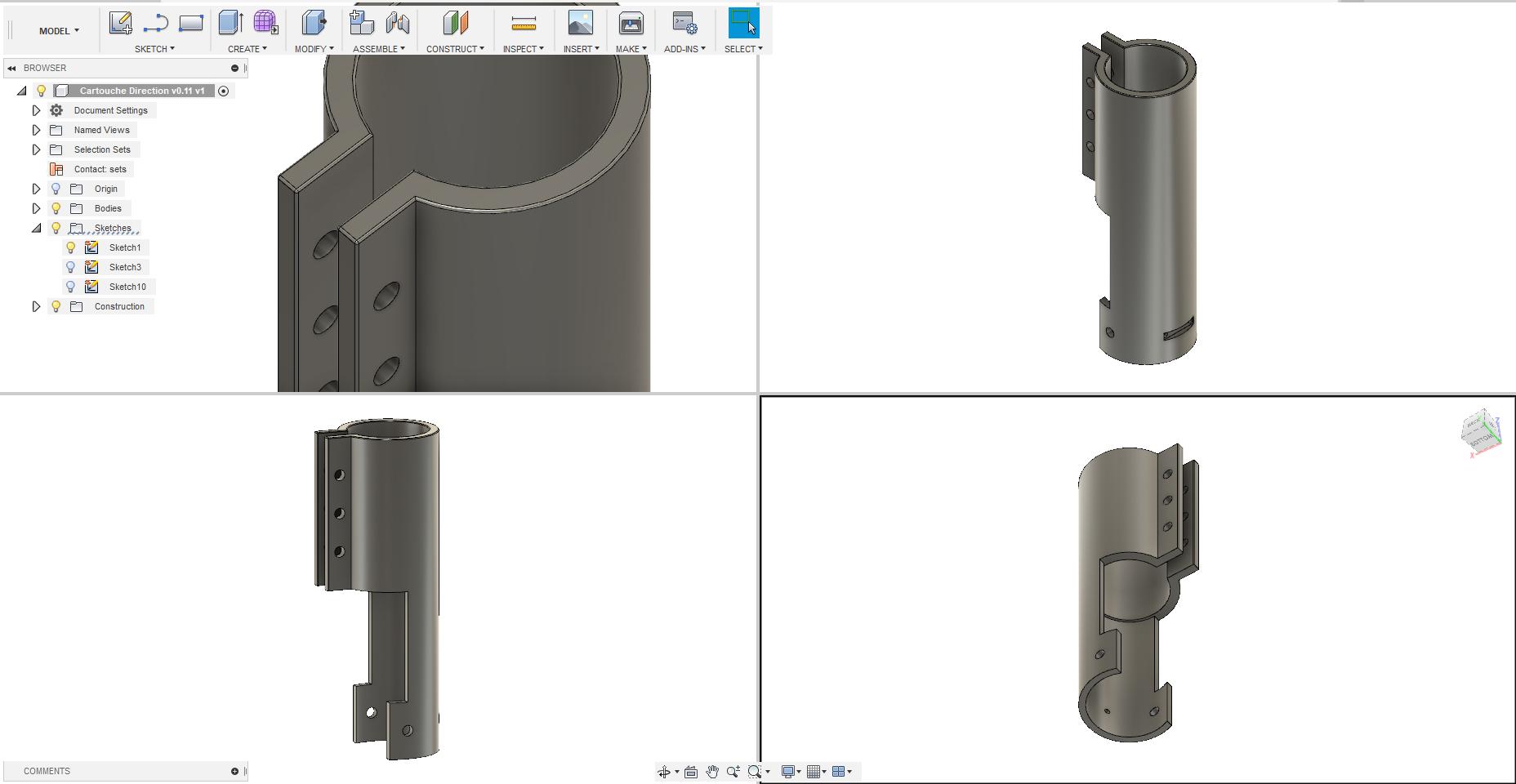The image size is (1516, 784).
Task: Select the Rectangle sketch tool icon
Action: (191, 23)
